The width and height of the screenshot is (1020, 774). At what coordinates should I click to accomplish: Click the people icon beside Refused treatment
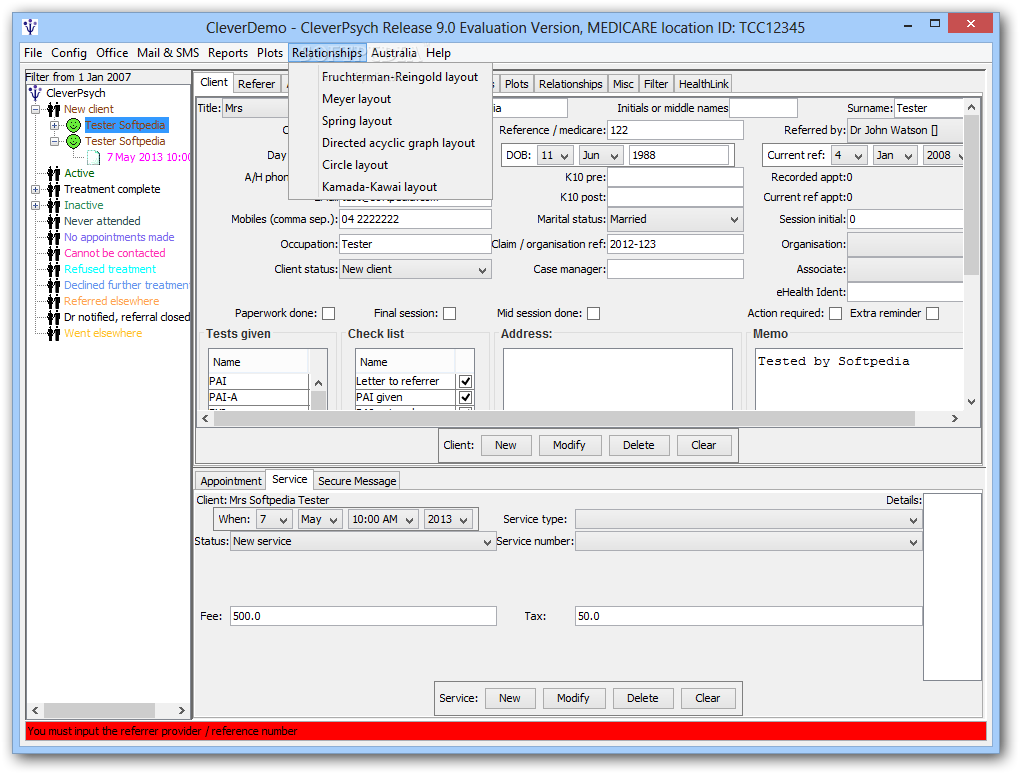[x=54, y=269]
